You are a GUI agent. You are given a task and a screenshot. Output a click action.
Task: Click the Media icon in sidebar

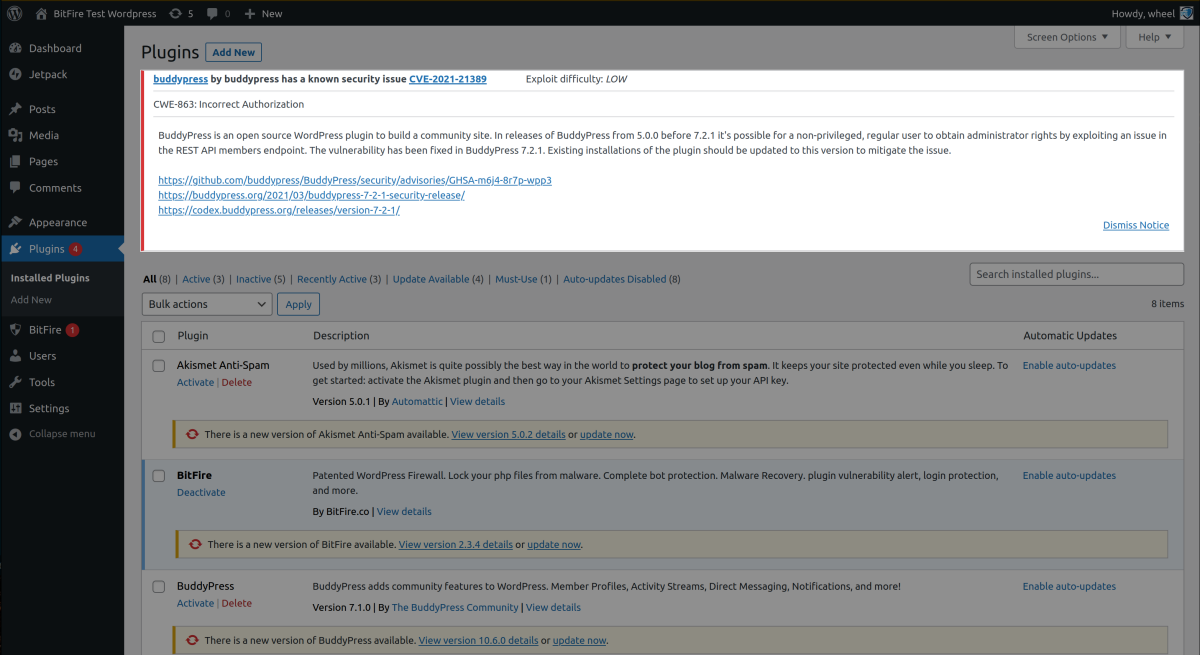[15, 135]
